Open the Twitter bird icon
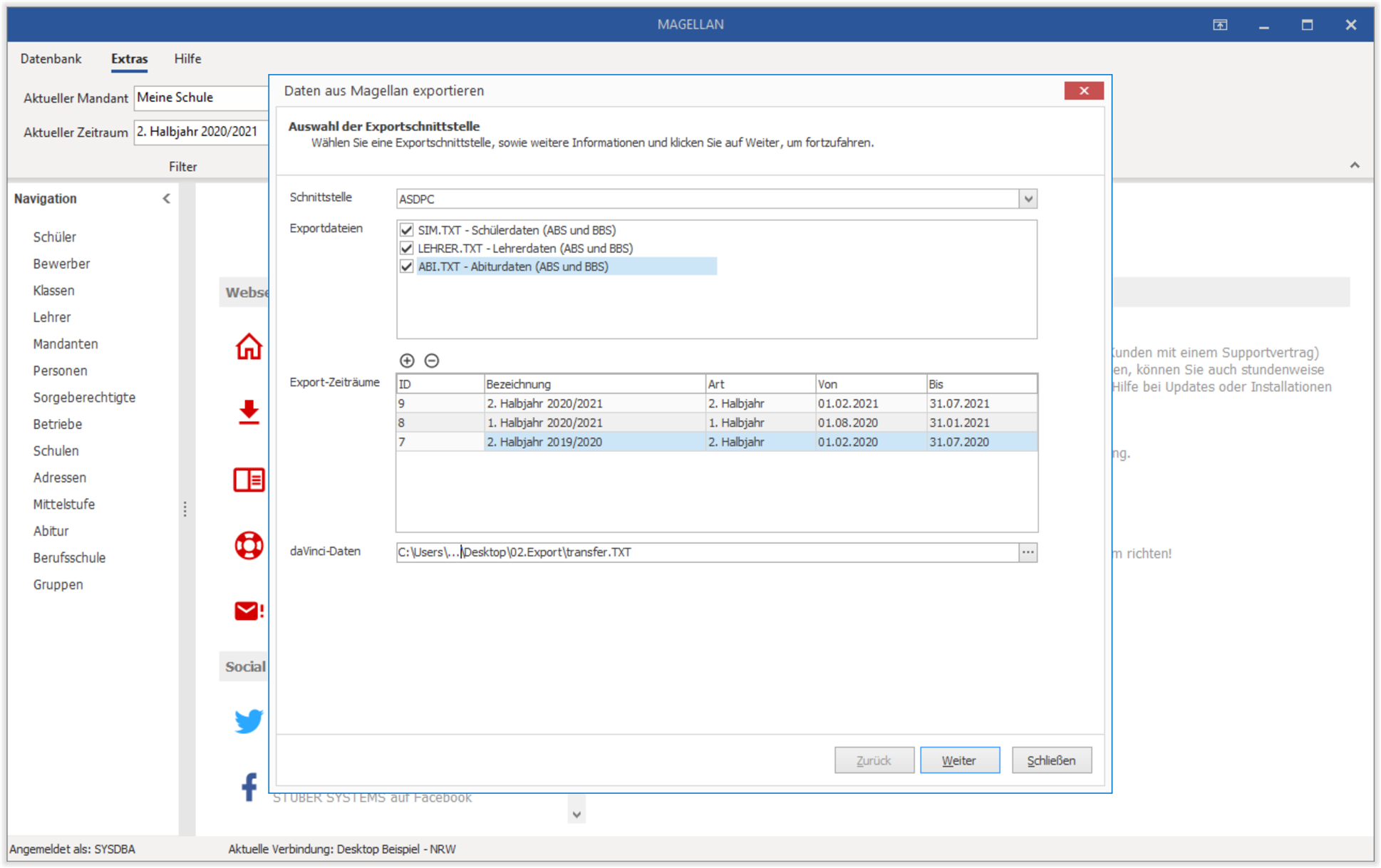The width and height of the screenshot is (1381, 868). click(x=249, y=721)
